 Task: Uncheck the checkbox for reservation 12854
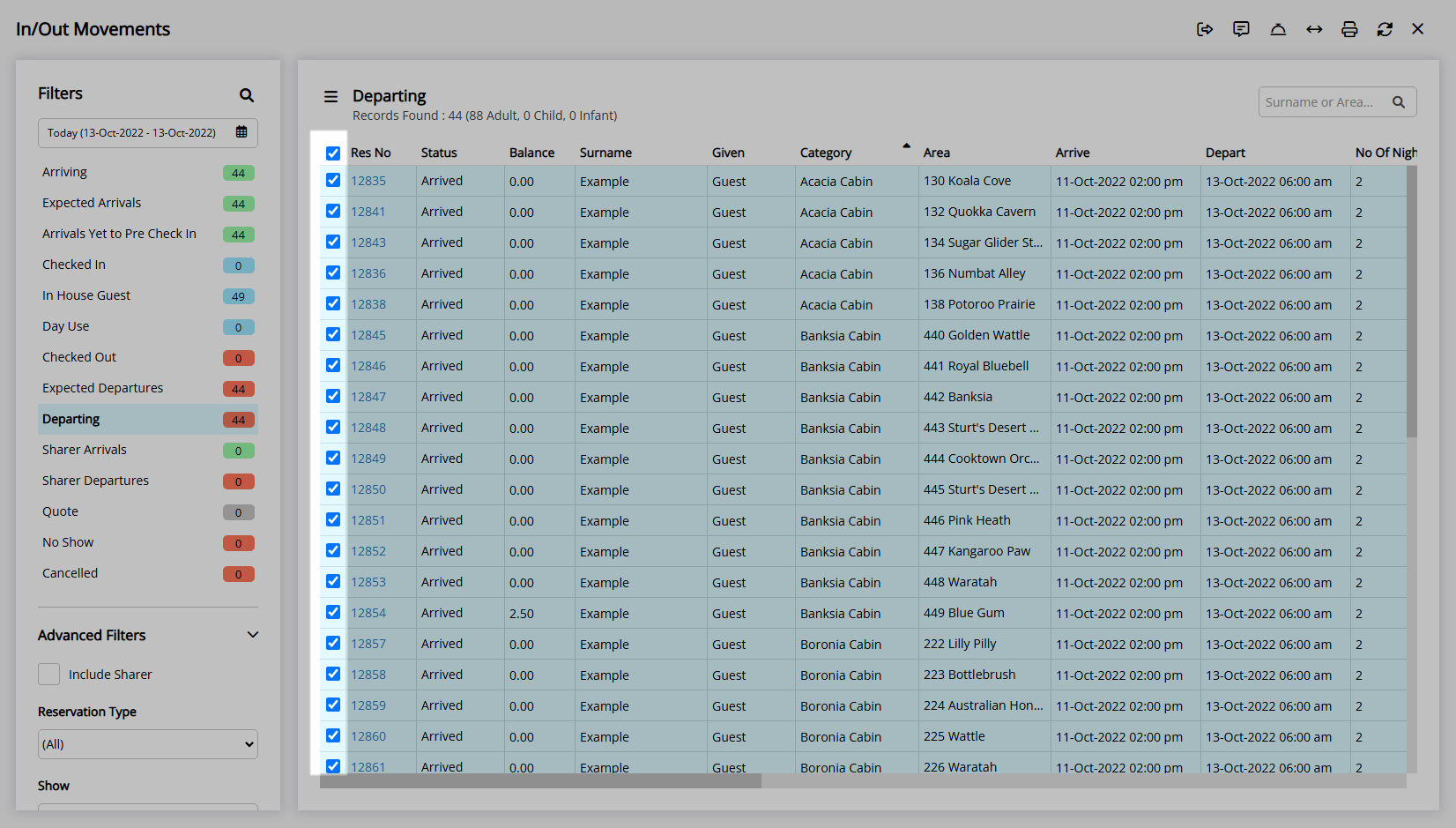coord(333,612)
